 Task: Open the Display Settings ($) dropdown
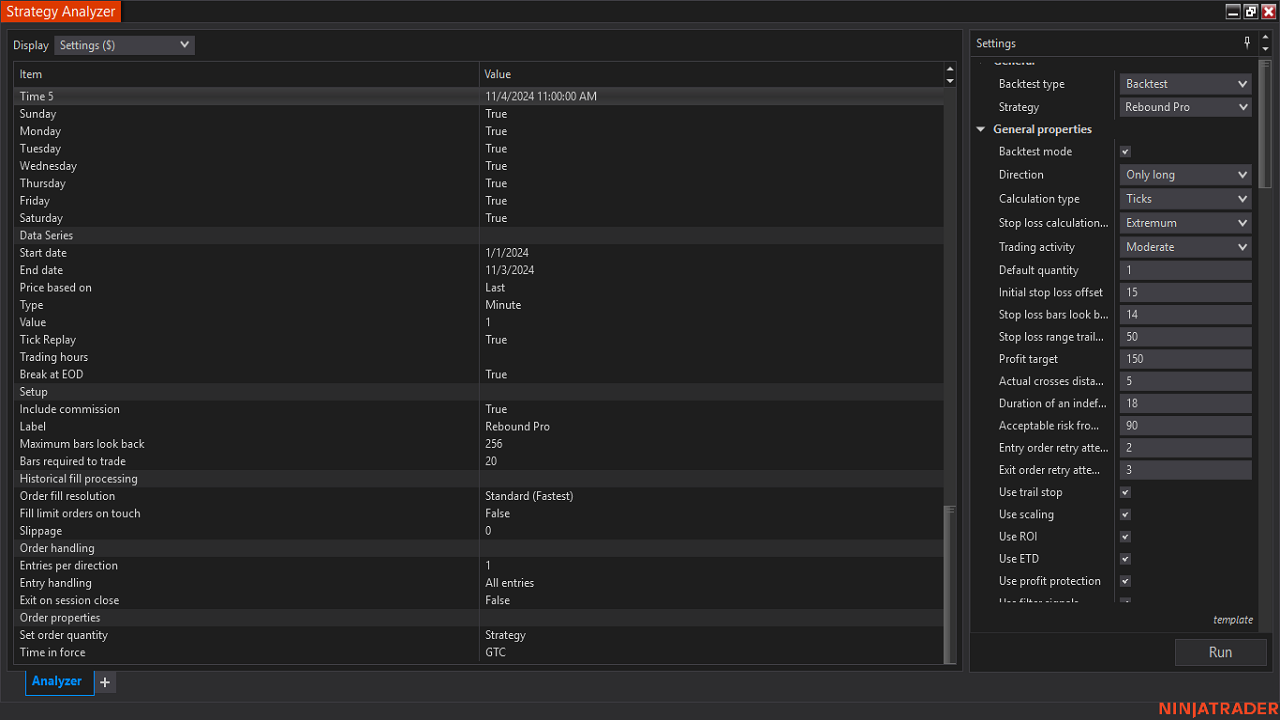tap(124, 45)
